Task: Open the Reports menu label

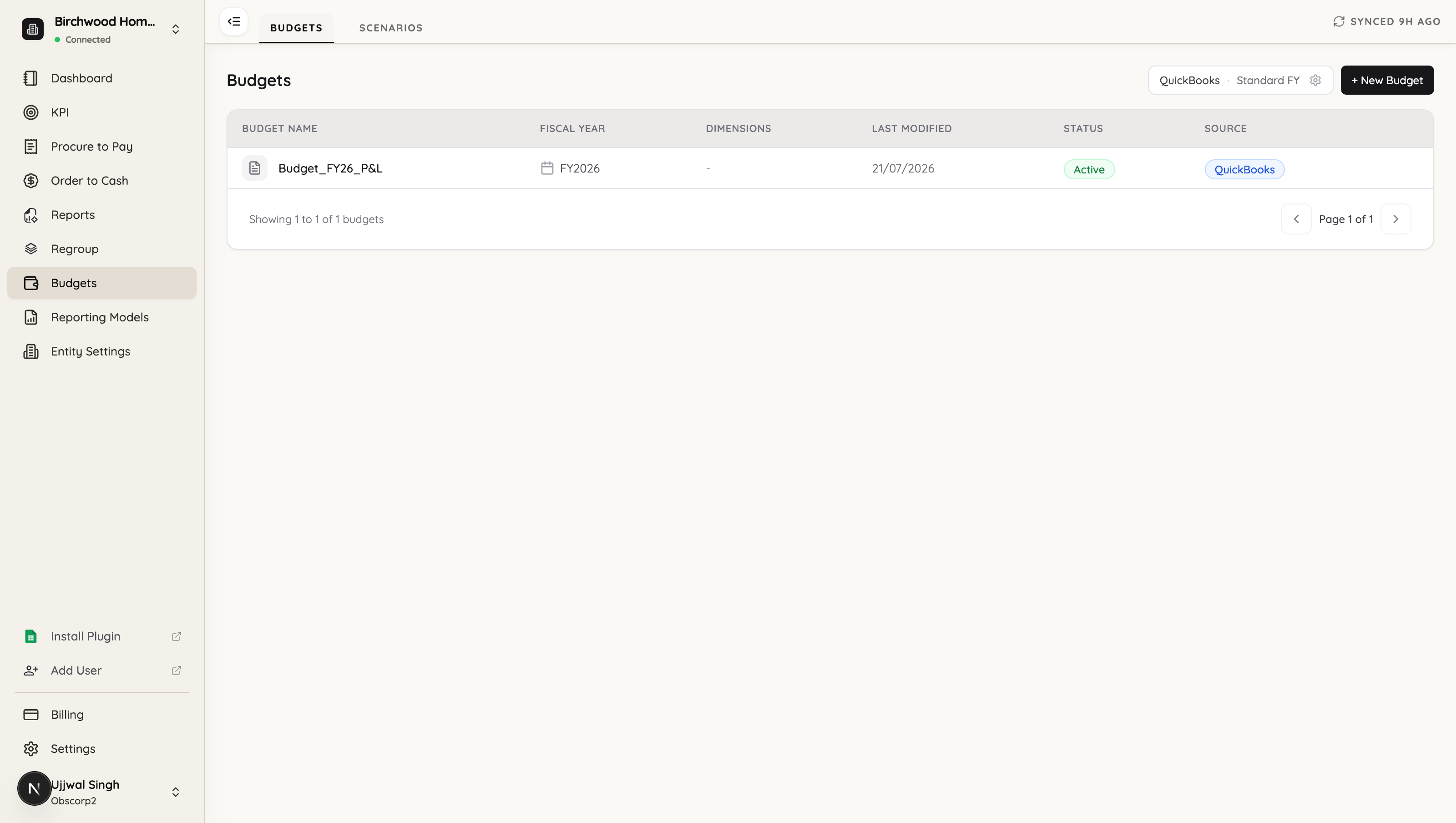Action: click(73, 215)
